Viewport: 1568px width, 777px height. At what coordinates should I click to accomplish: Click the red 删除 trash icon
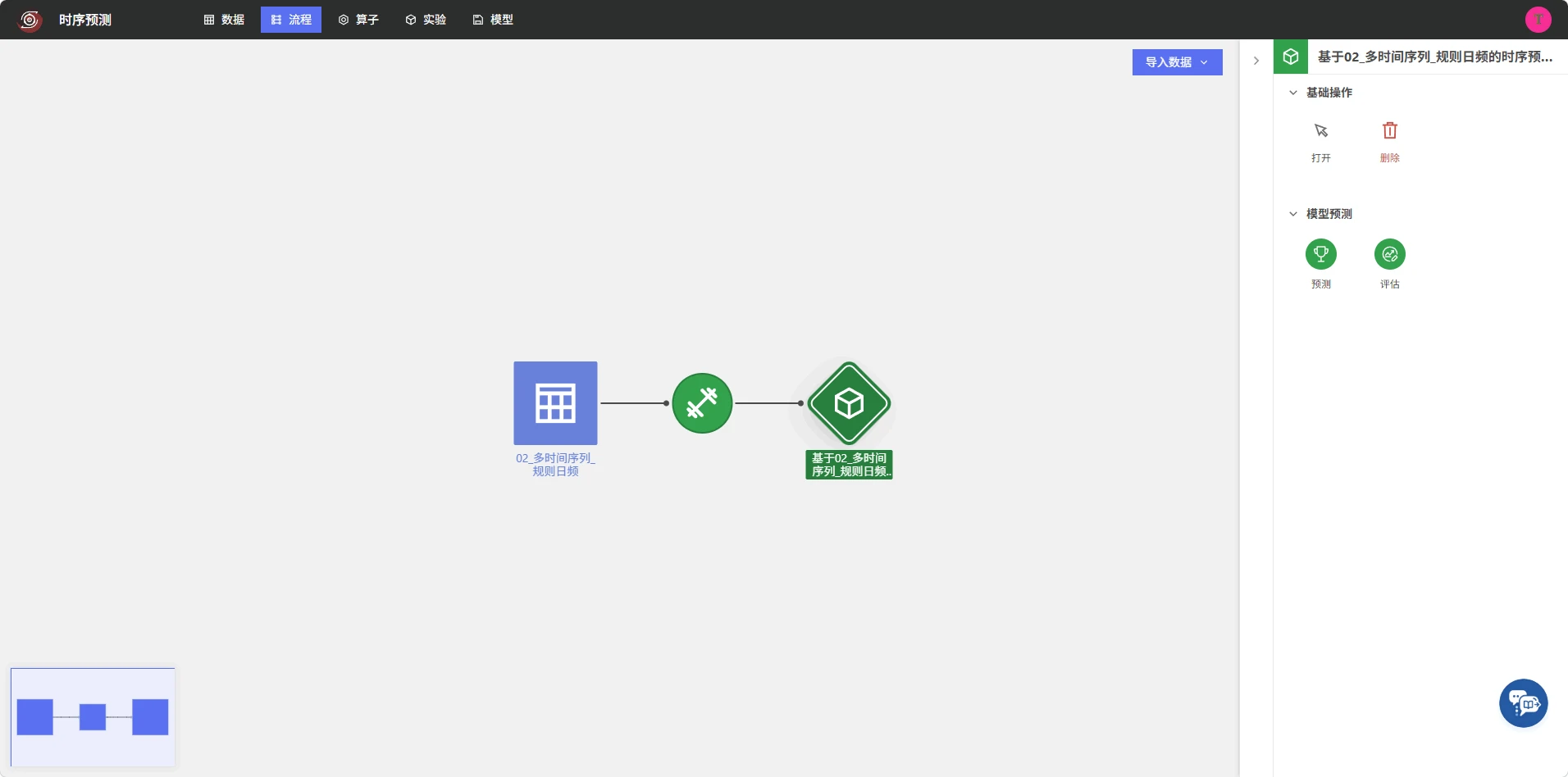[x=1390, y=131]
